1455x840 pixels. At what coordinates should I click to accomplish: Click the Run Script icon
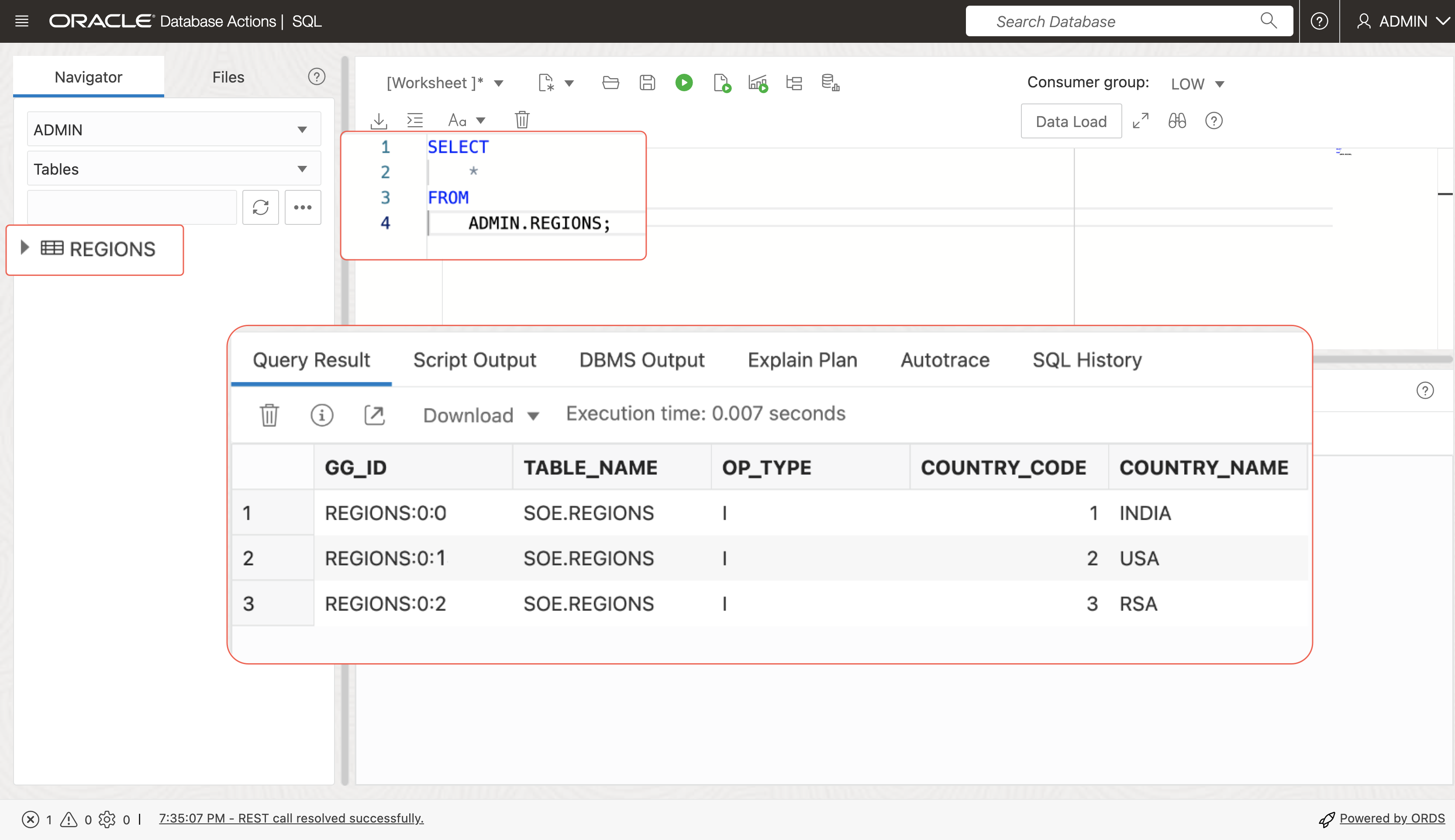[721, 83]
